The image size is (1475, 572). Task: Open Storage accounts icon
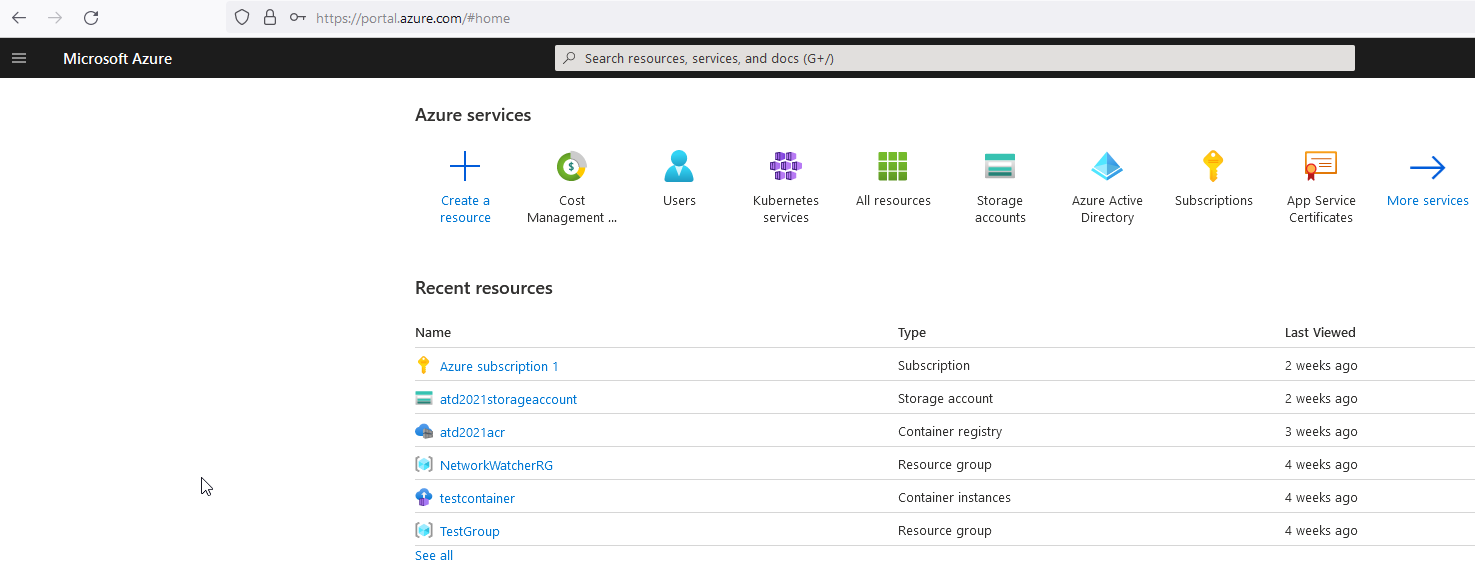coord(1000,166)
